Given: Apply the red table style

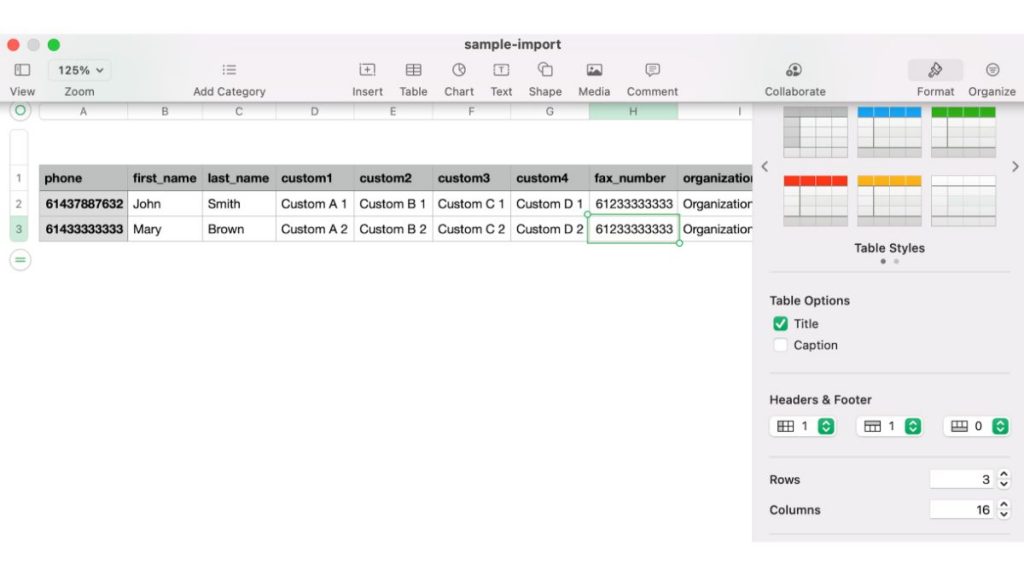Looking at the screenshot, I should click(816, 200).
